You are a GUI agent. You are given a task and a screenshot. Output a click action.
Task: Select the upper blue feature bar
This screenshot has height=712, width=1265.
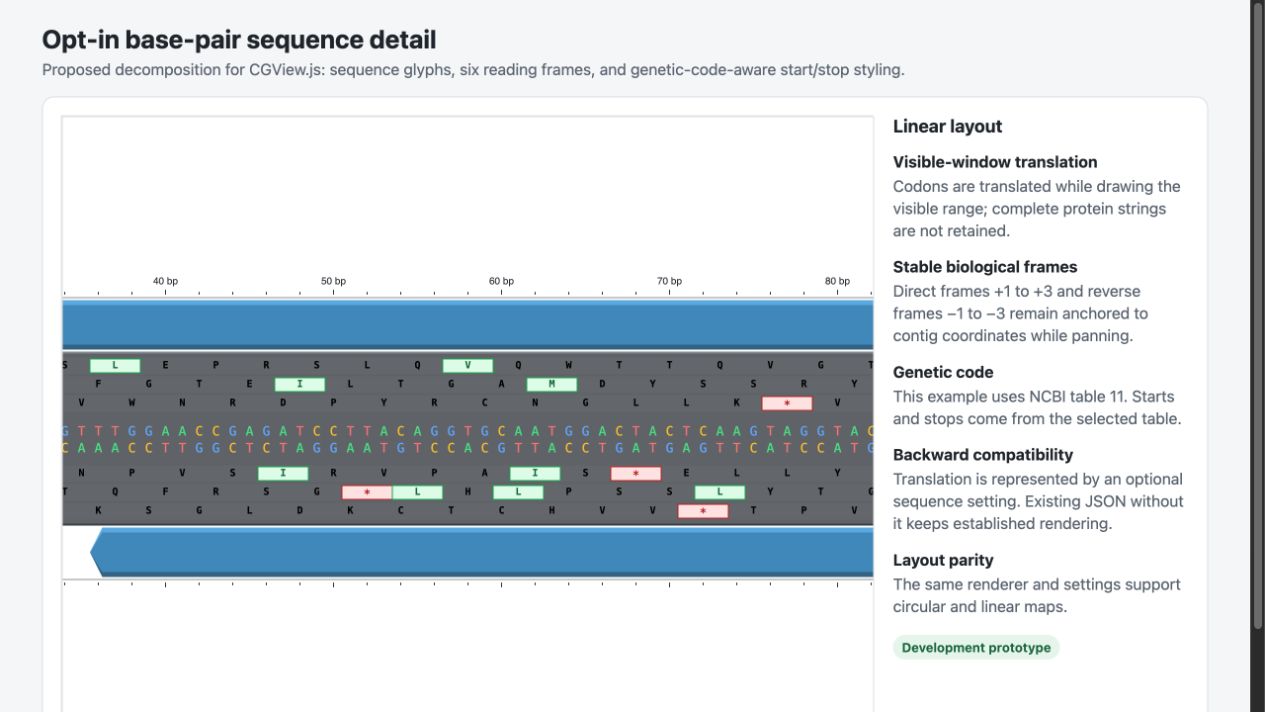[x=468, y=324]
